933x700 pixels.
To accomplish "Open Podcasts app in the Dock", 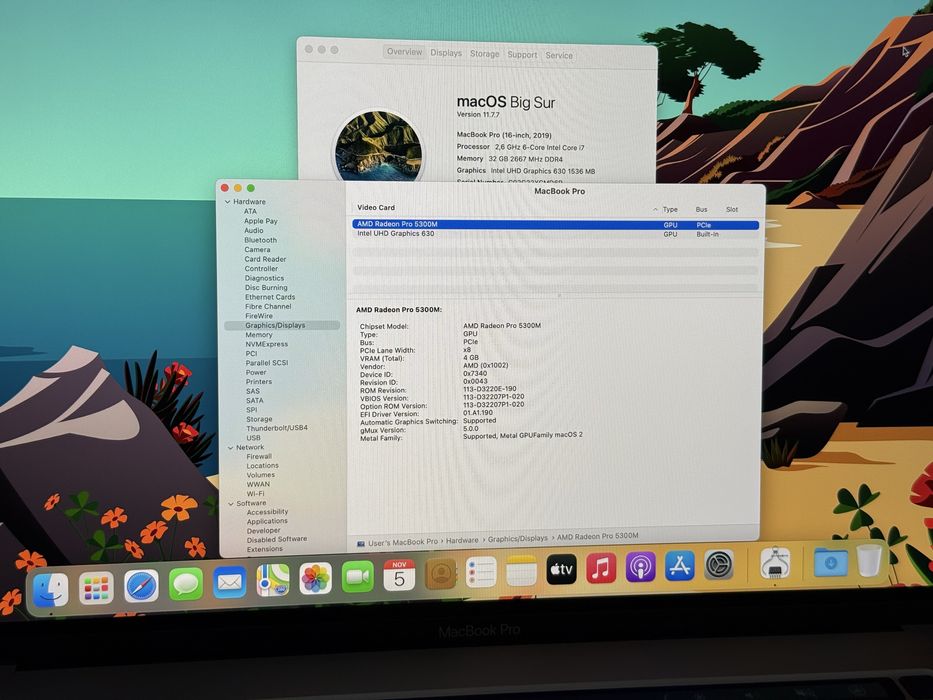I will (x=640, y=567).
